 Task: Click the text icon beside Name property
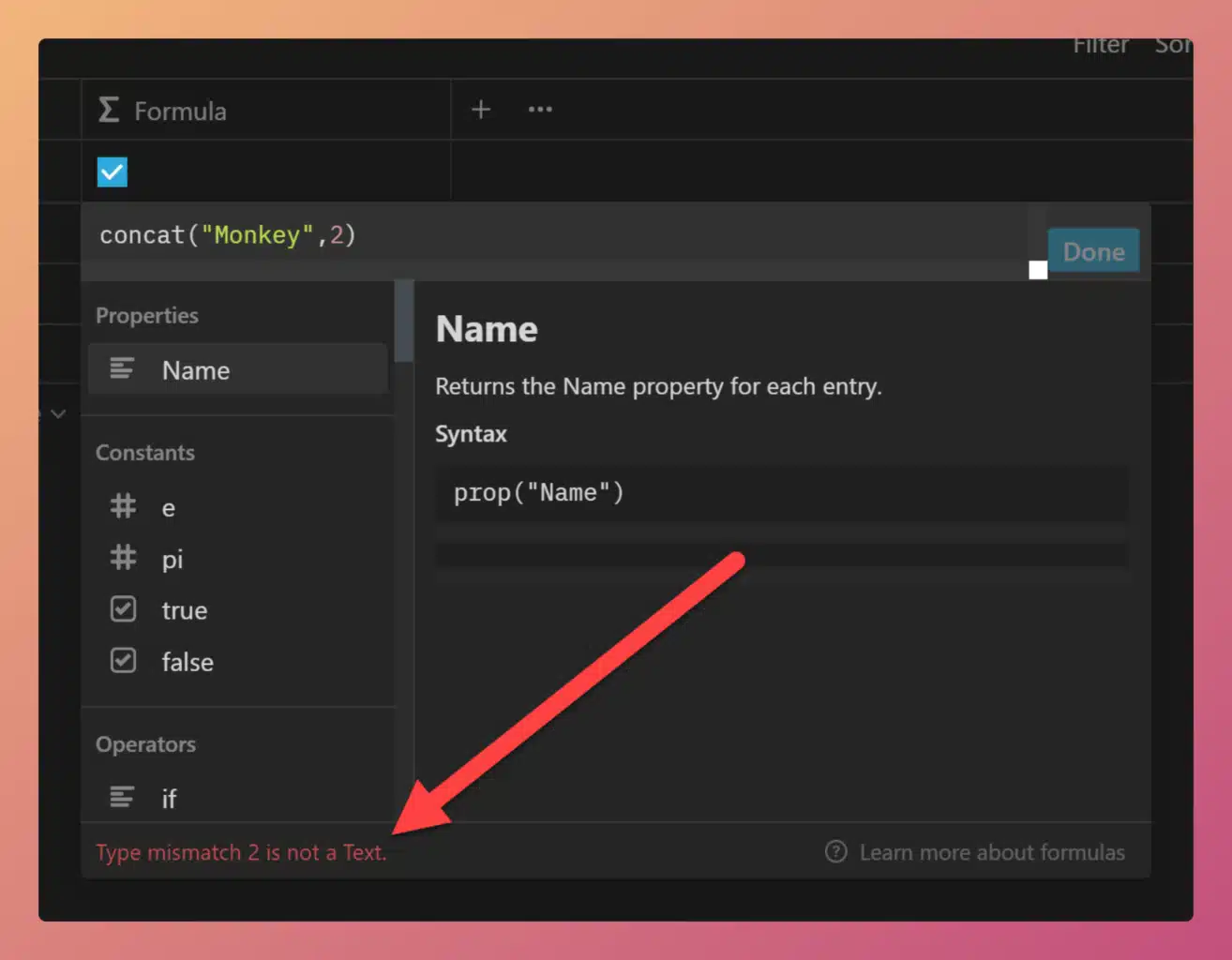[x=122, y=369]
